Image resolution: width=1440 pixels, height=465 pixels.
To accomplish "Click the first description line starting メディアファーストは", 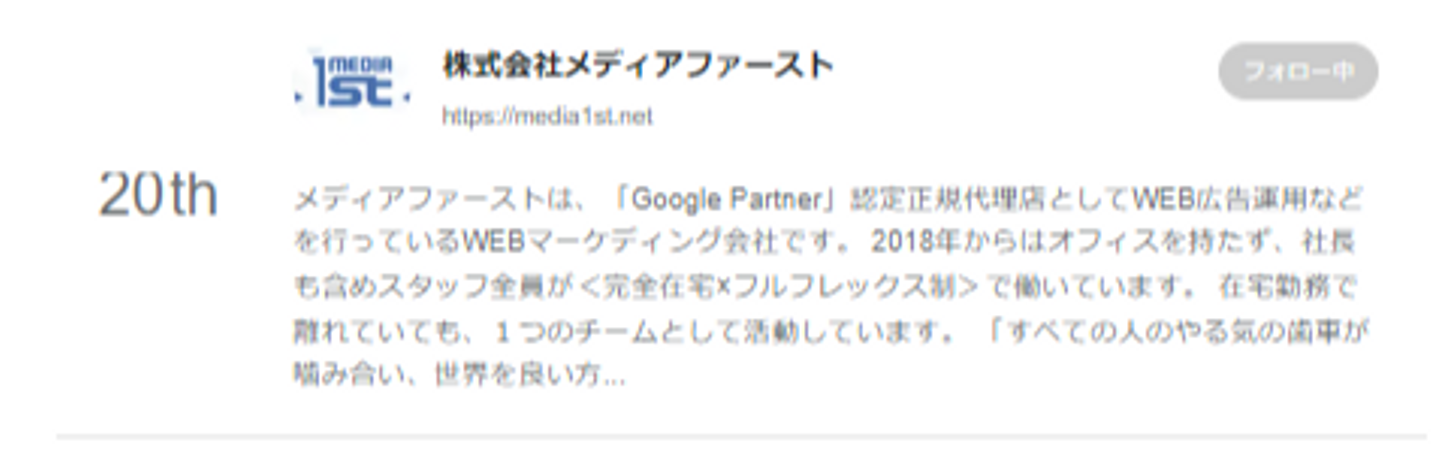I will pos(829,198).
